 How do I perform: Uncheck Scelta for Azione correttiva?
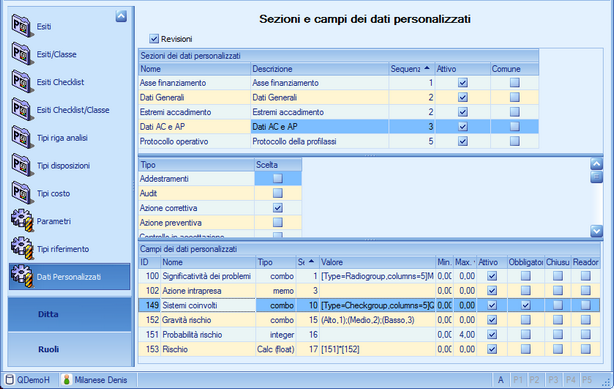[278, 208]
